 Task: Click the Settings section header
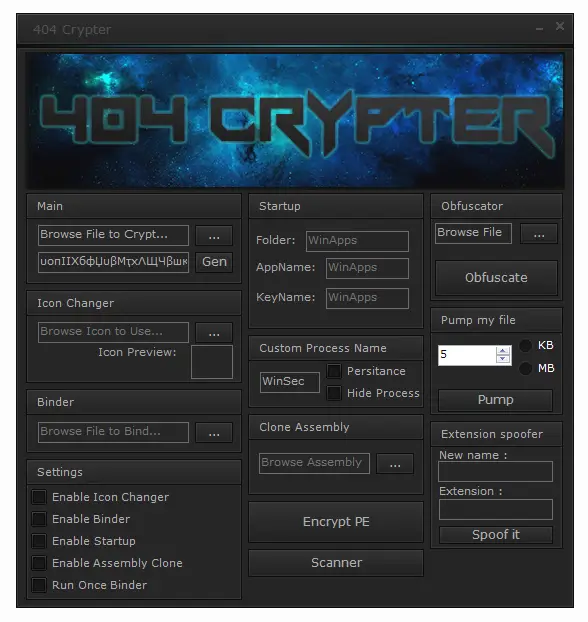pos(134,472)
